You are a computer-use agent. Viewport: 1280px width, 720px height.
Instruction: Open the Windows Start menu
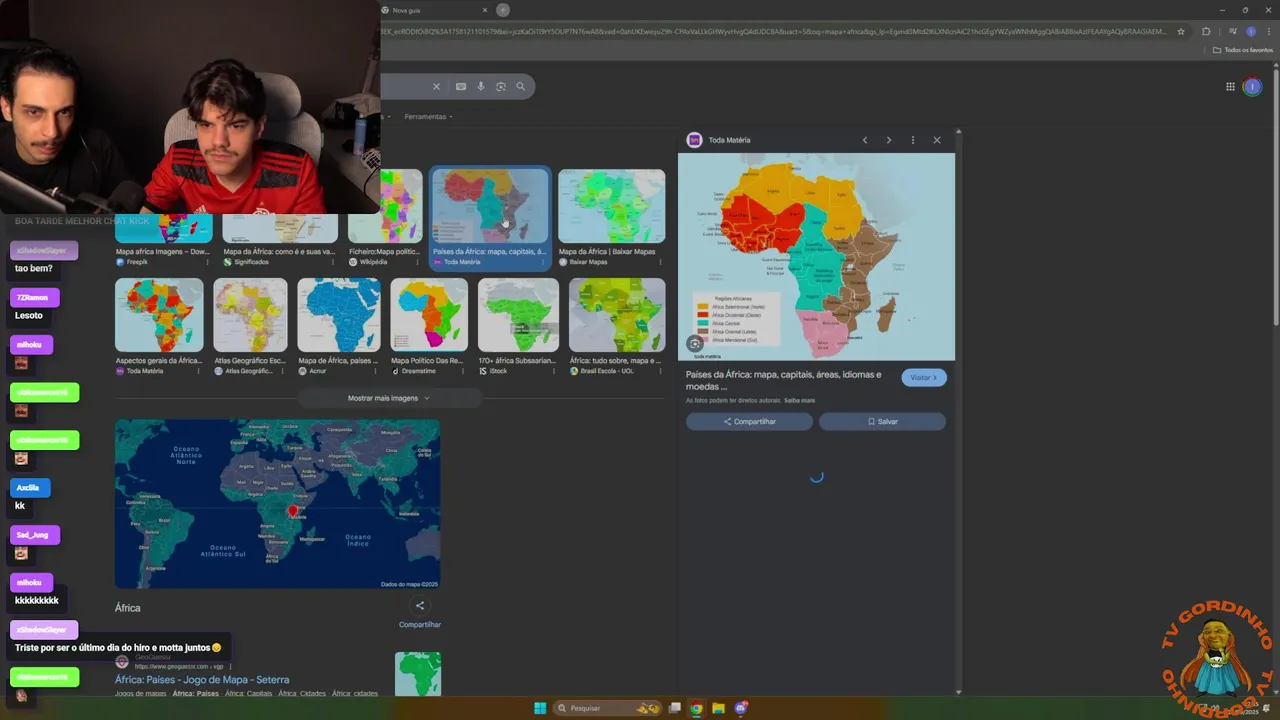pyautogui.click(x=540, y=708)
